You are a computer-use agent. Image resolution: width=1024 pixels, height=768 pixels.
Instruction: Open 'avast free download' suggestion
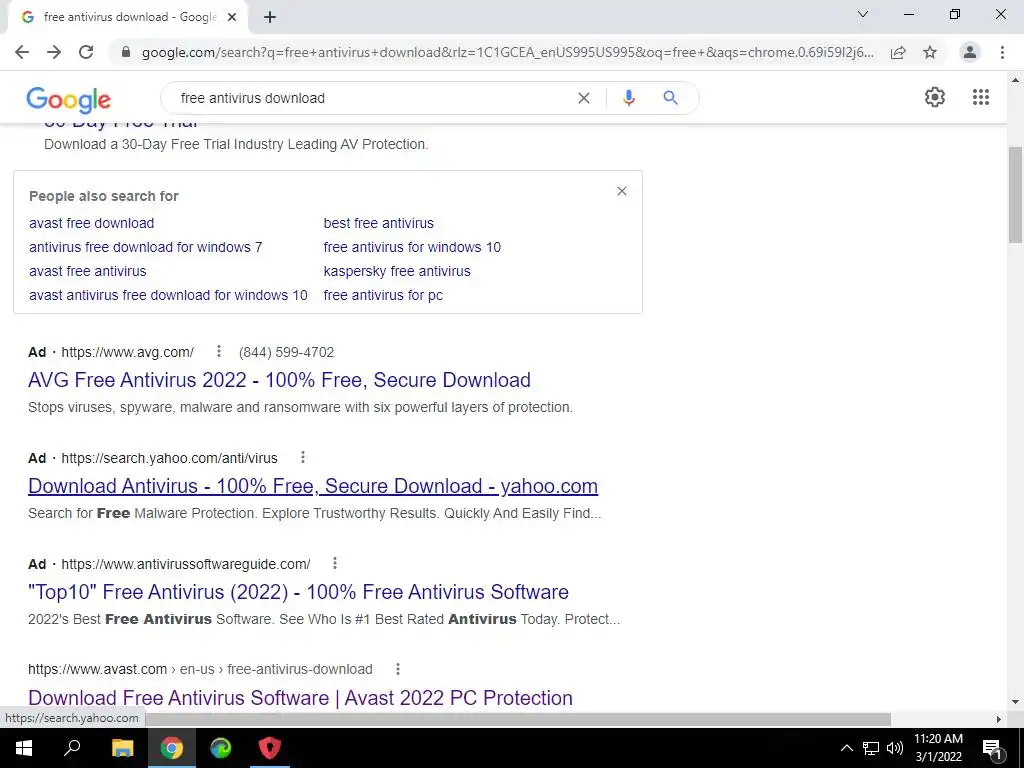point(91,223)
